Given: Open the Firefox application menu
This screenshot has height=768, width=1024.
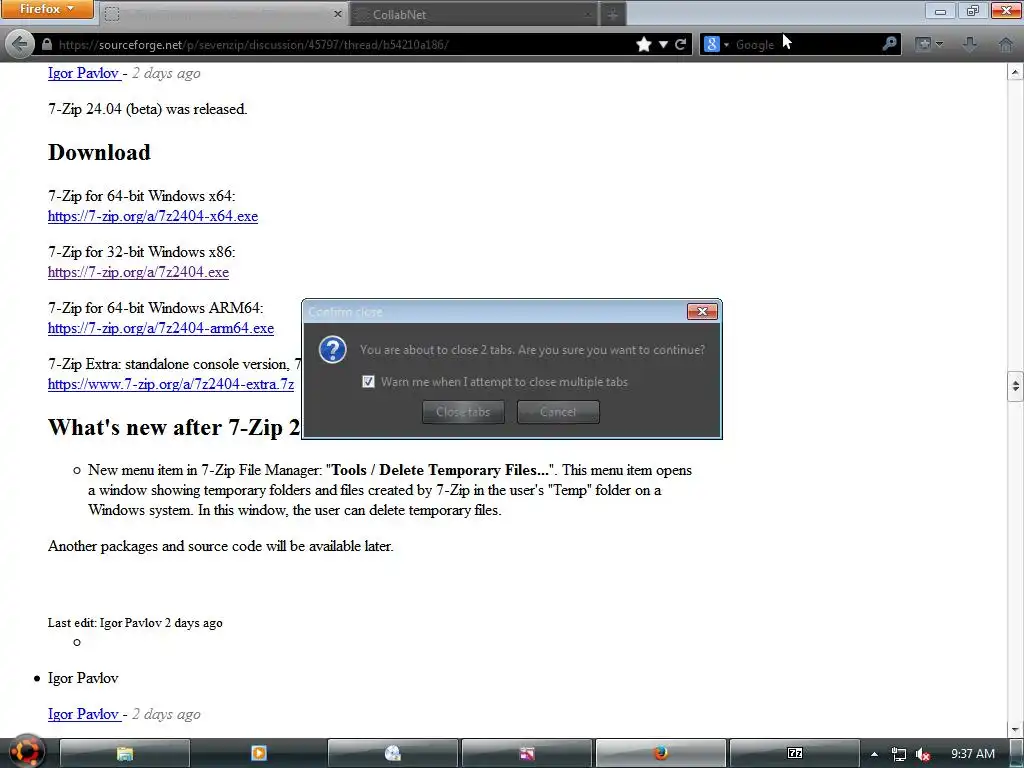Looking at the screenshot, I should (x=47, y=9).
